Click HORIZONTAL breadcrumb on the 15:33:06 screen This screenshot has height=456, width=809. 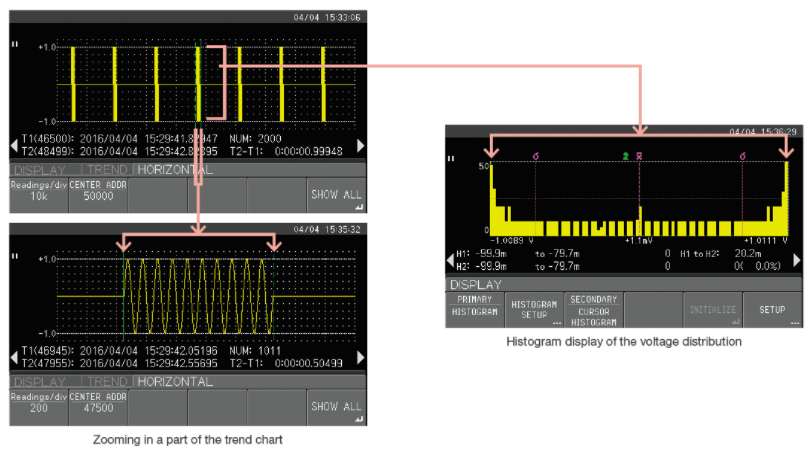[x=175, y=170]
